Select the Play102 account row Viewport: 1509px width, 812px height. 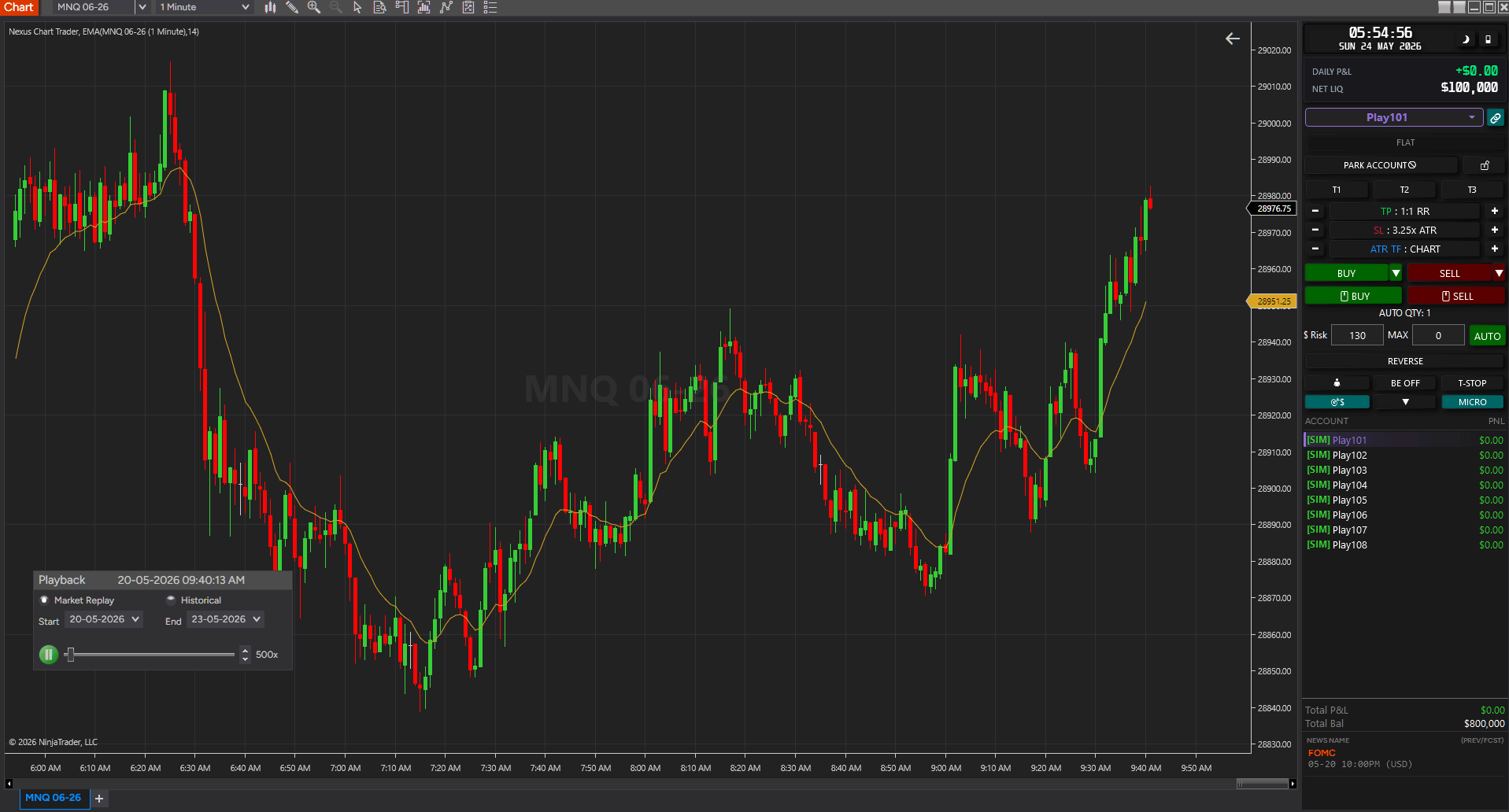pyautogui.click(x=1404, y=455)
